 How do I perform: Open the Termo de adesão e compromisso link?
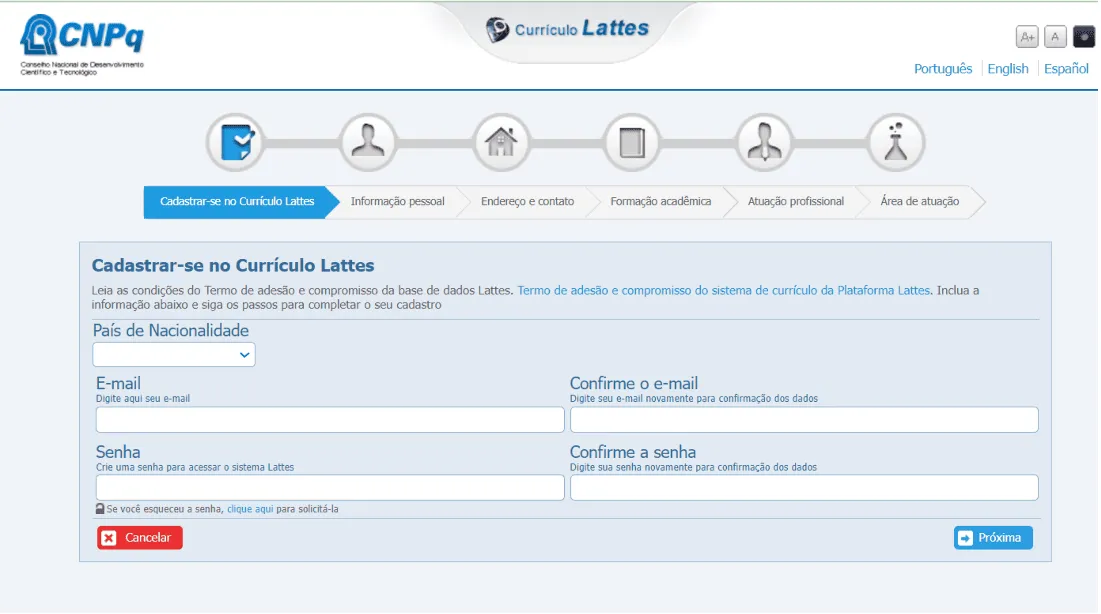coord(723,290)
